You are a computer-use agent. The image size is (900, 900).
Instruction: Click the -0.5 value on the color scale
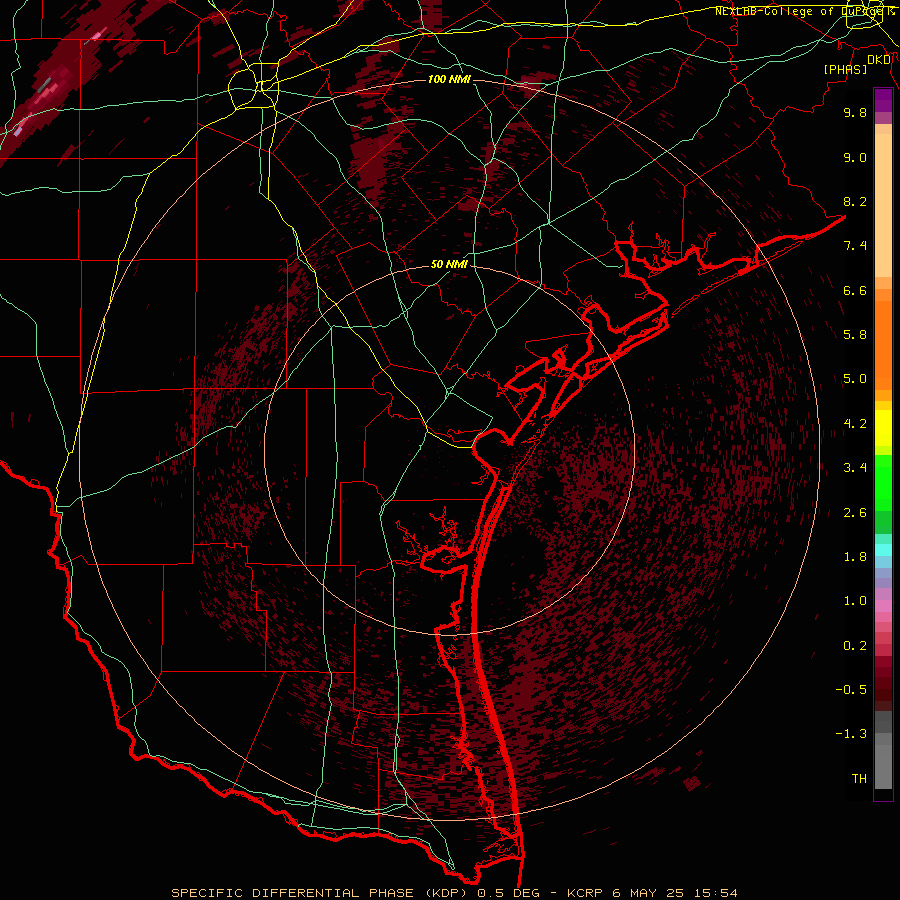click(x=851, y=690)
